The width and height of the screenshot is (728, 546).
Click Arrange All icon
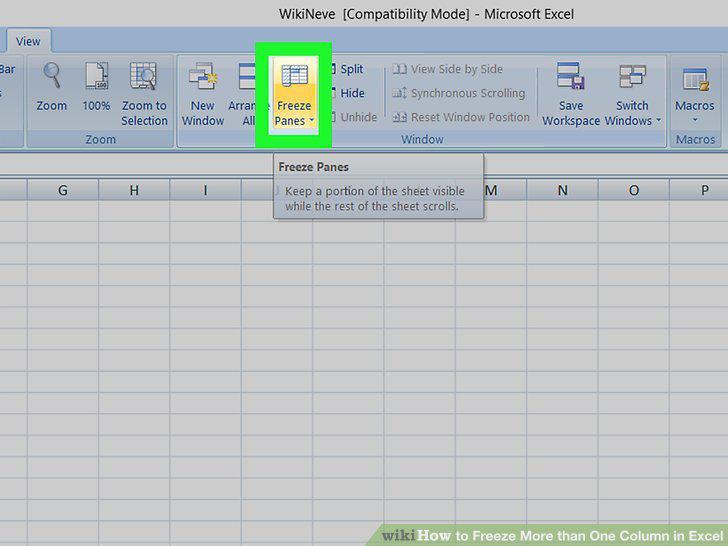pyautogui.click(x=247, y=76)
